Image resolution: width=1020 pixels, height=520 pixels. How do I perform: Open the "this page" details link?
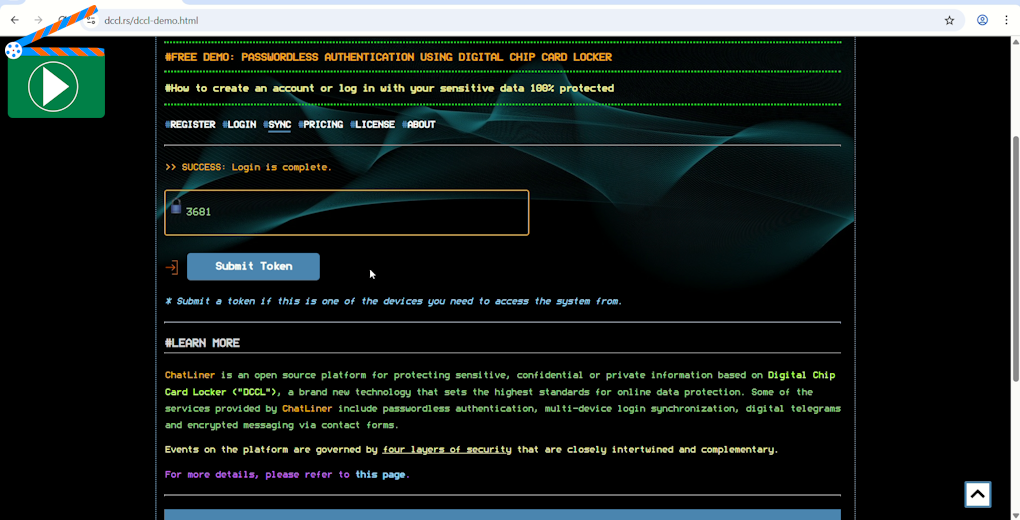(x=380, y=475)
